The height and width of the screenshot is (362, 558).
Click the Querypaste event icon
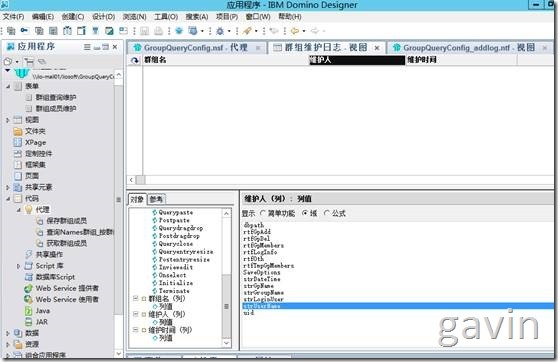click(154, 213)
